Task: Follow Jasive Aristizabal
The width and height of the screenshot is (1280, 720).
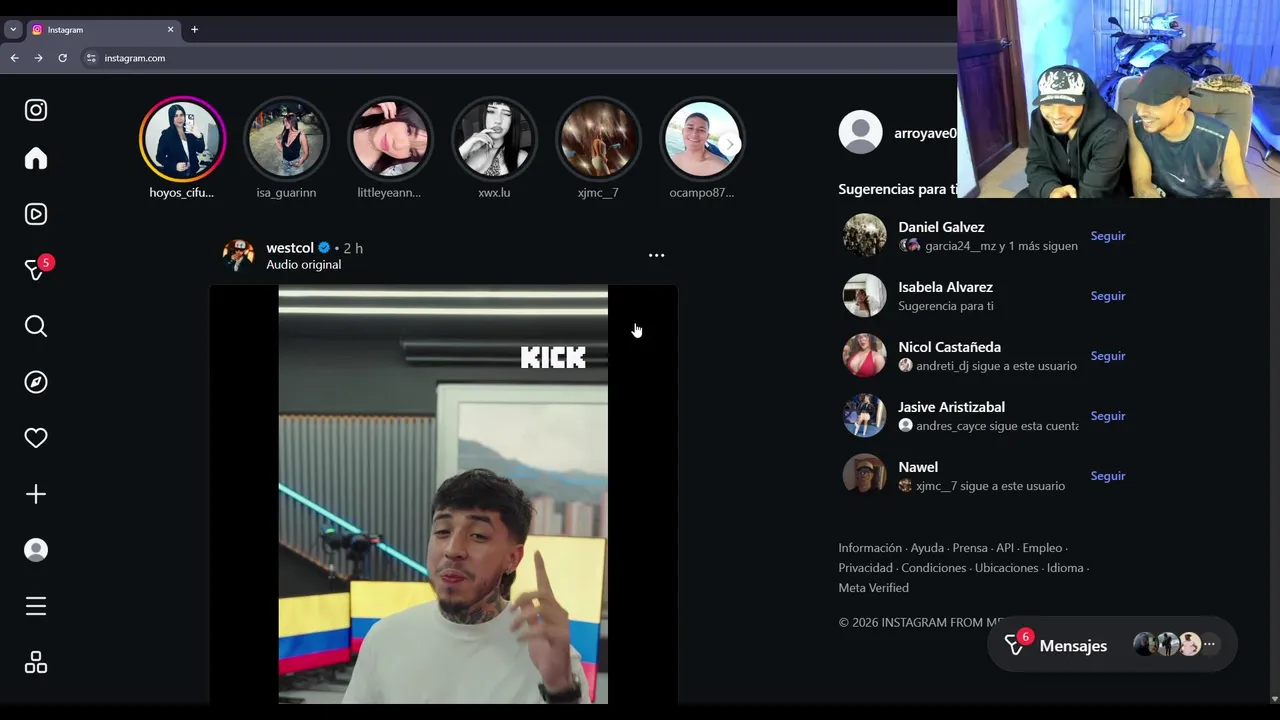Action: (x=1108, y=416)
